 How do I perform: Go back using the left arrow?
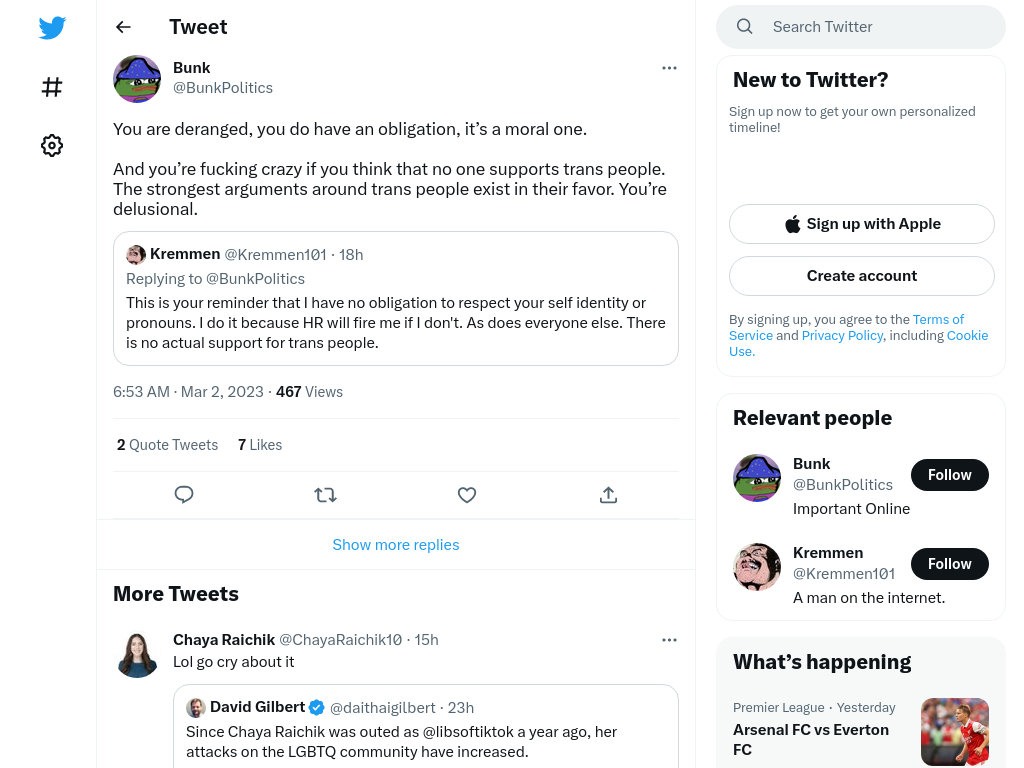123,27
